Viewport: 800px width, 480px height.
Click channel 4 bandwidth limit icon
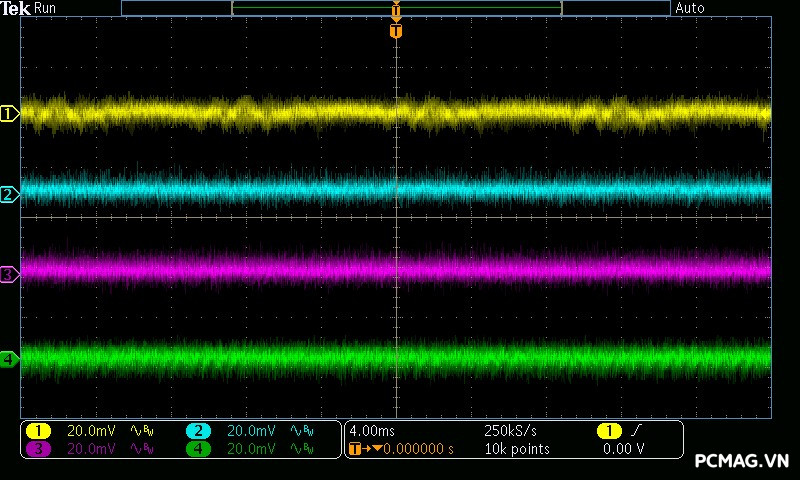pyautogui.click(x=300, y=449)
